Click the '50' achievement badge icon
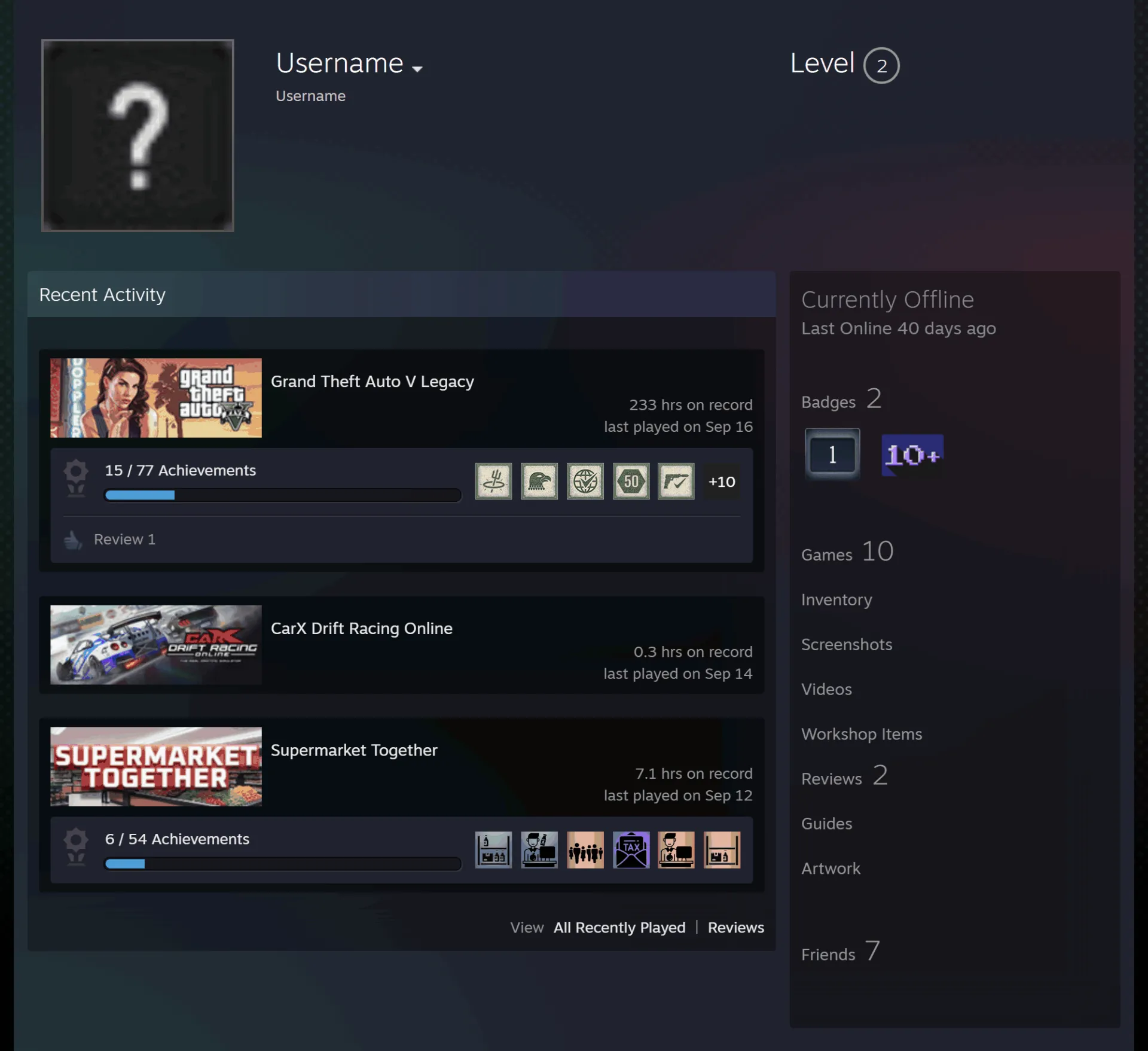The height and width of the screenshot is (1051, 1148). (x=631, y=481)
